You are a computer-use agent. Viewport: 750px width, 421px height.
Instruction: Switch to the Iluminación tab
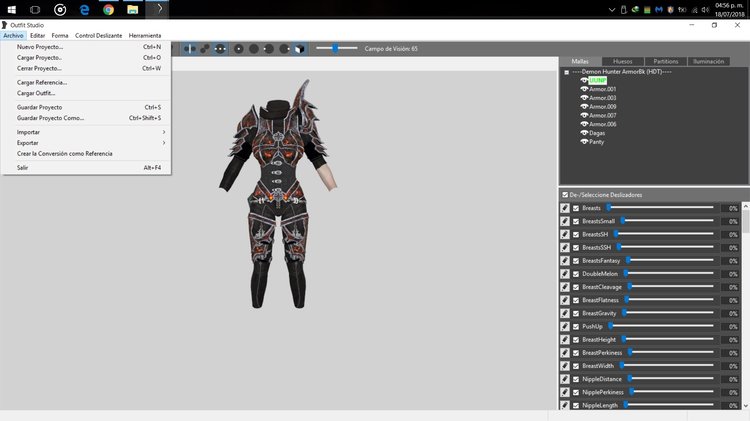click(x=708, y=61)
